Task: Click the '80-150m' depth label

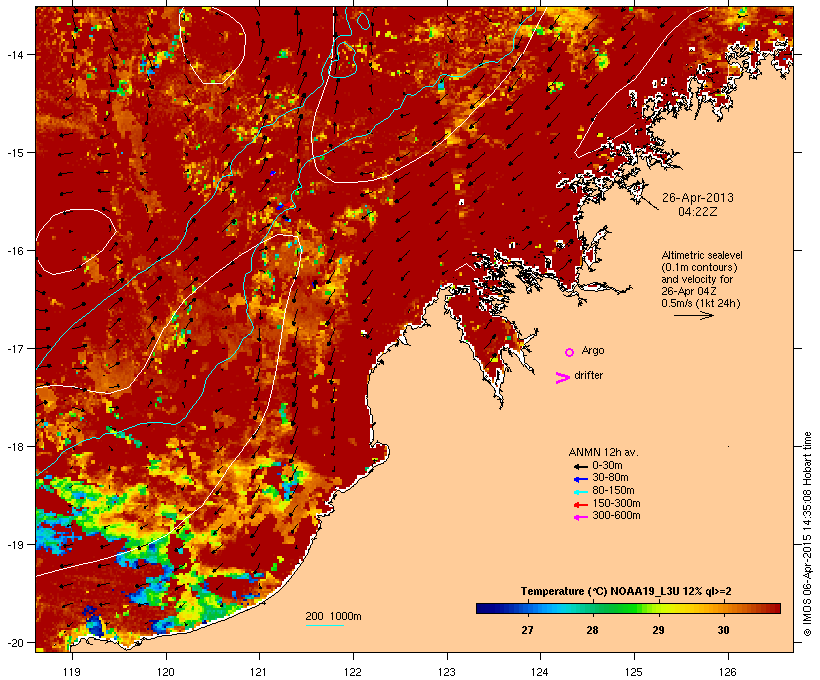Action: point(613,491)
